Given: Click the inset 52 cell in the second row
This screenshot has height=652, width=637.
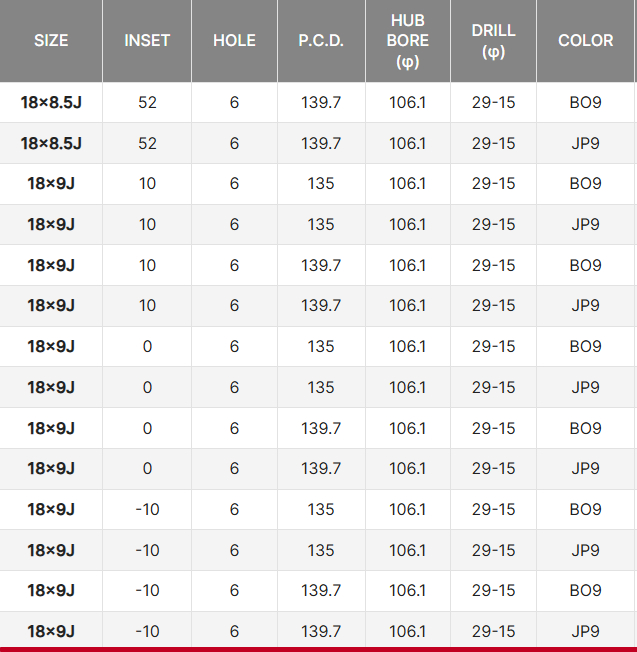Looking at the screenshot, I should (x=147, y=143).
